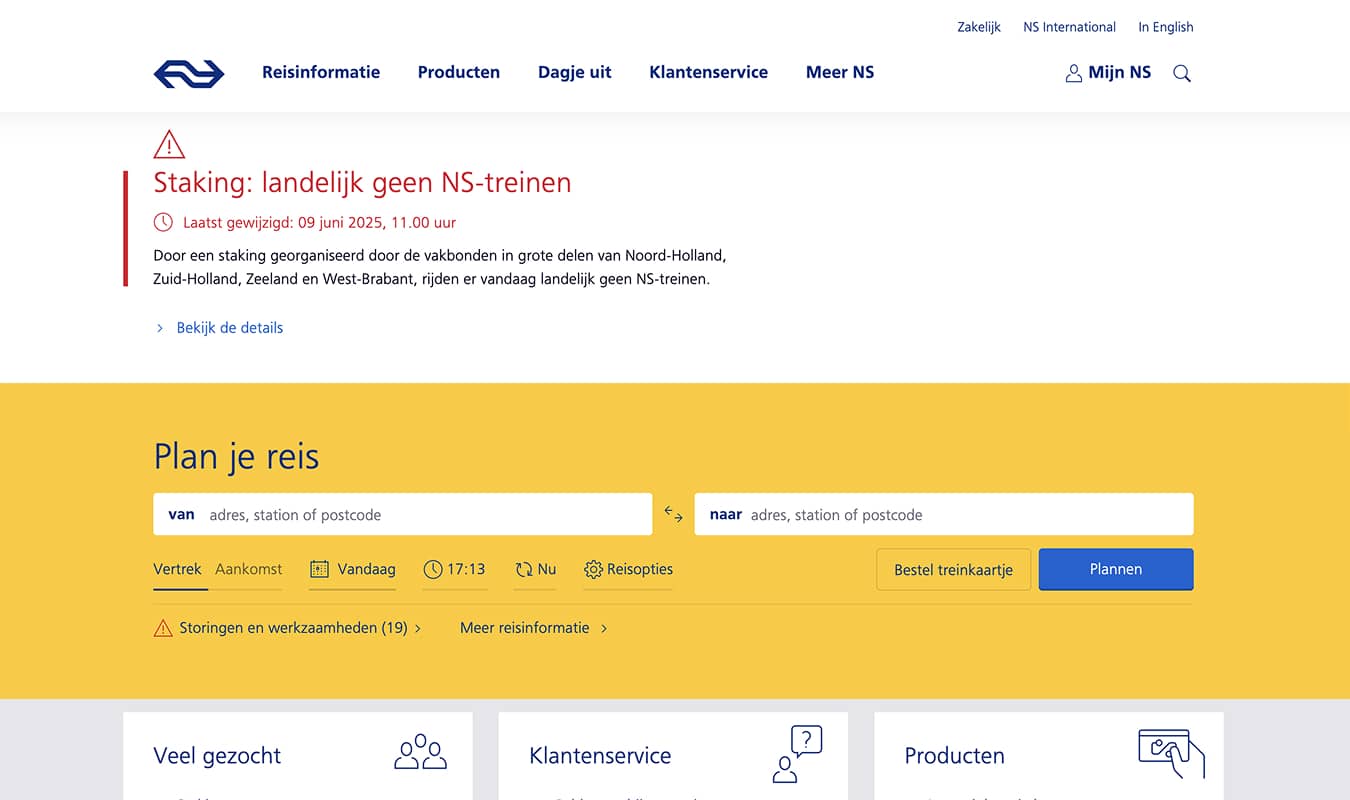Open the Zakelijk link

point(979,27)
